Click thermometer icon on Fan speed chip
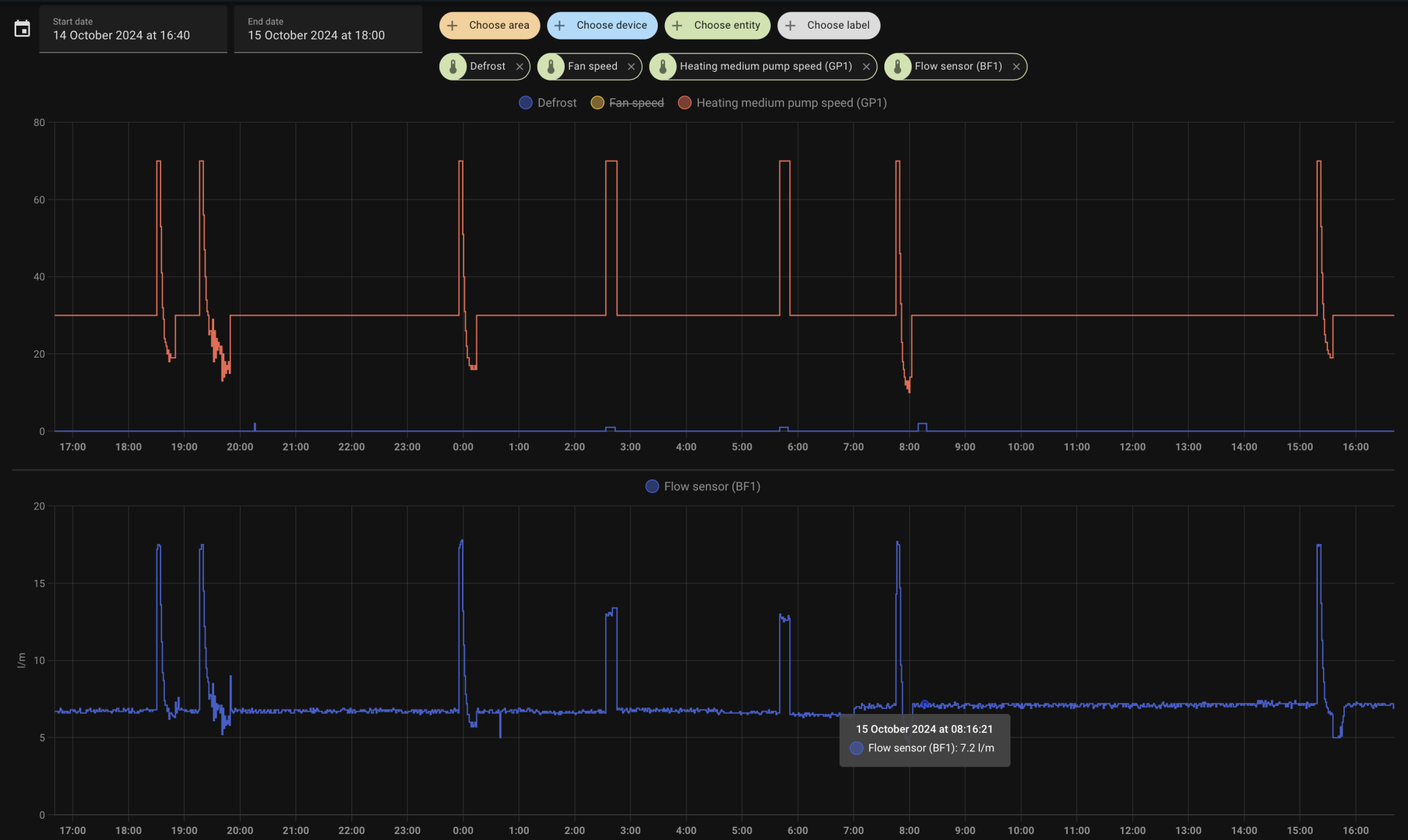The height and width of the screenshot is (840, 1408). pyautogui.click(x=551, y=67)
